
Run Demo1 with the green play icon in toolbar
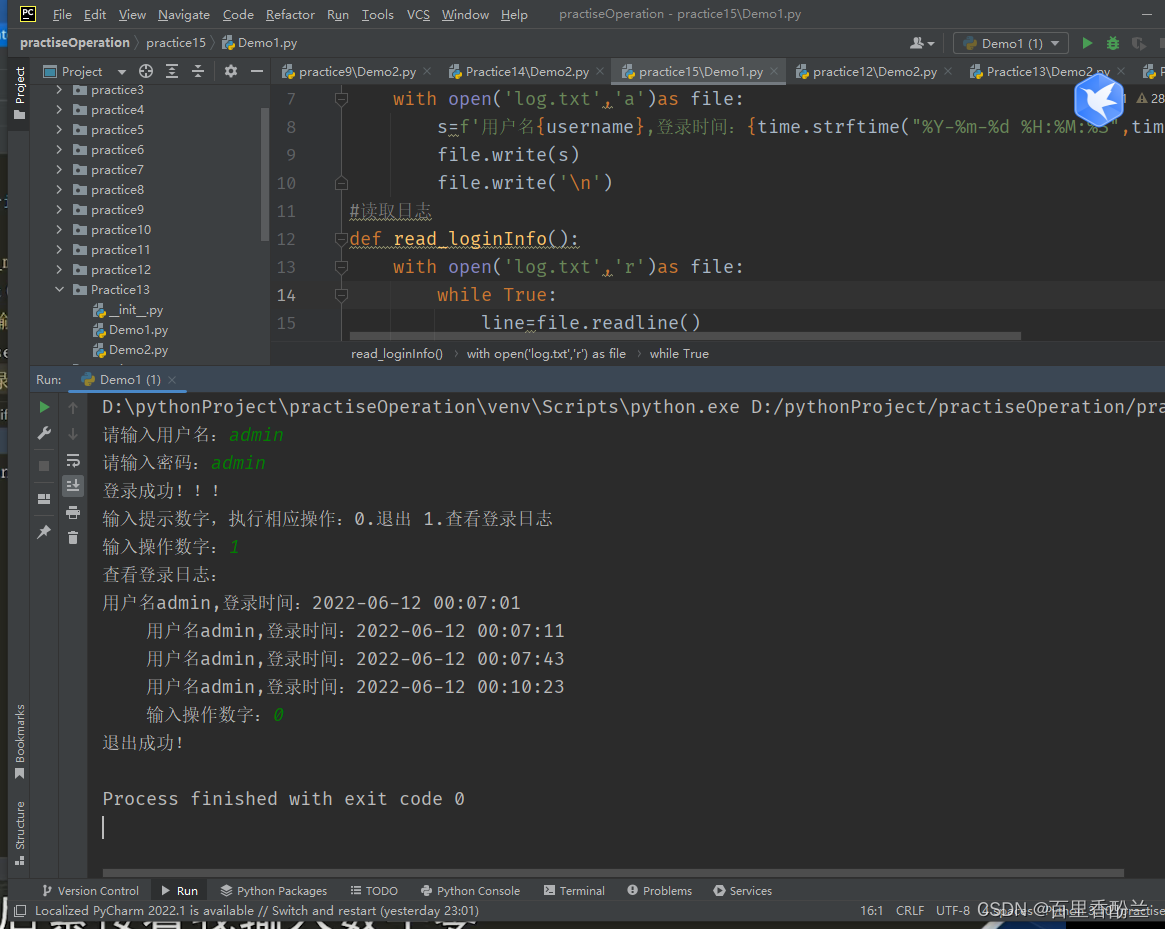(1087, 43)
